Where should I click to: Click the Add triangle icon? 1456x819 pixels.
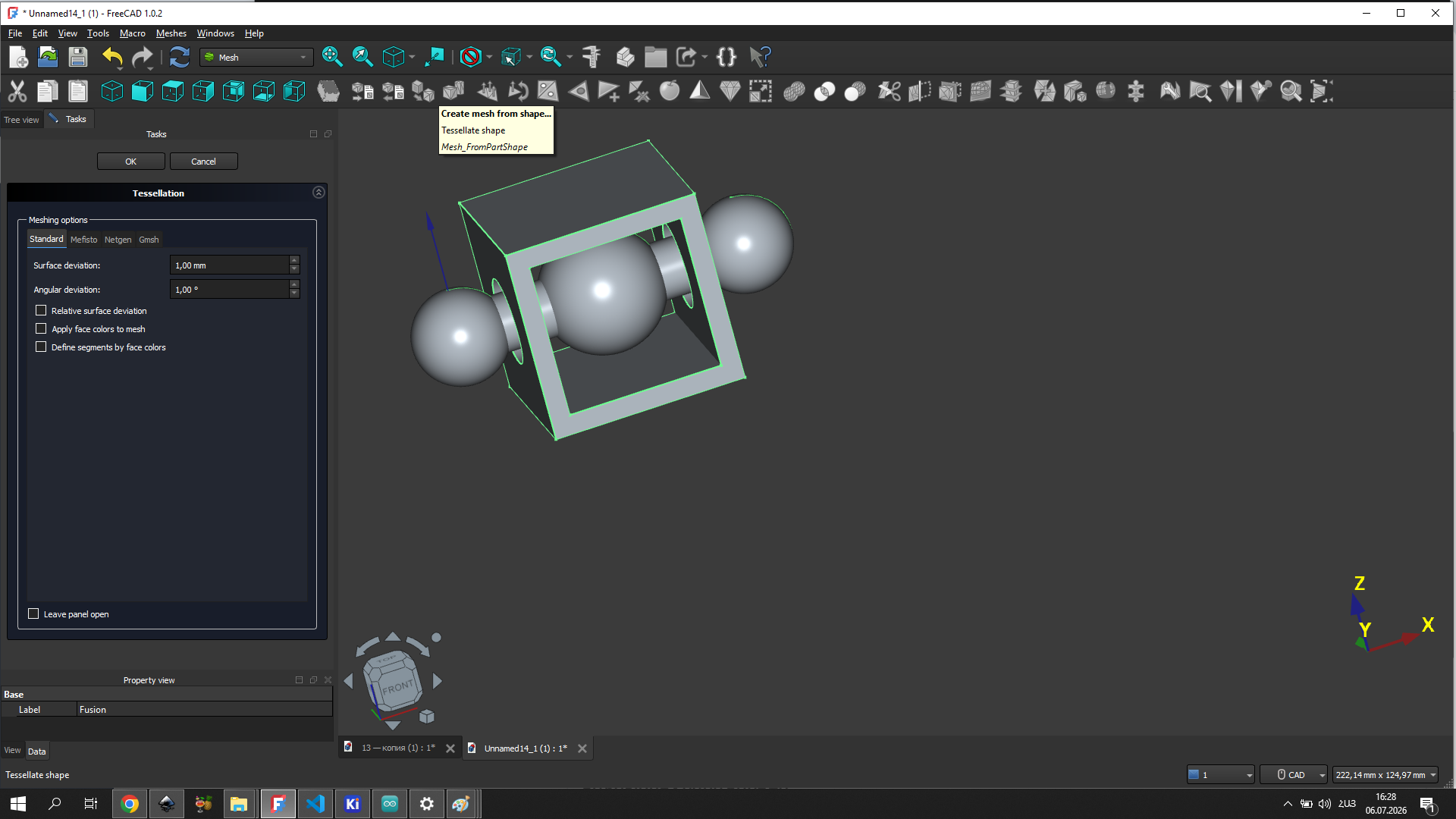pos(608,91)
